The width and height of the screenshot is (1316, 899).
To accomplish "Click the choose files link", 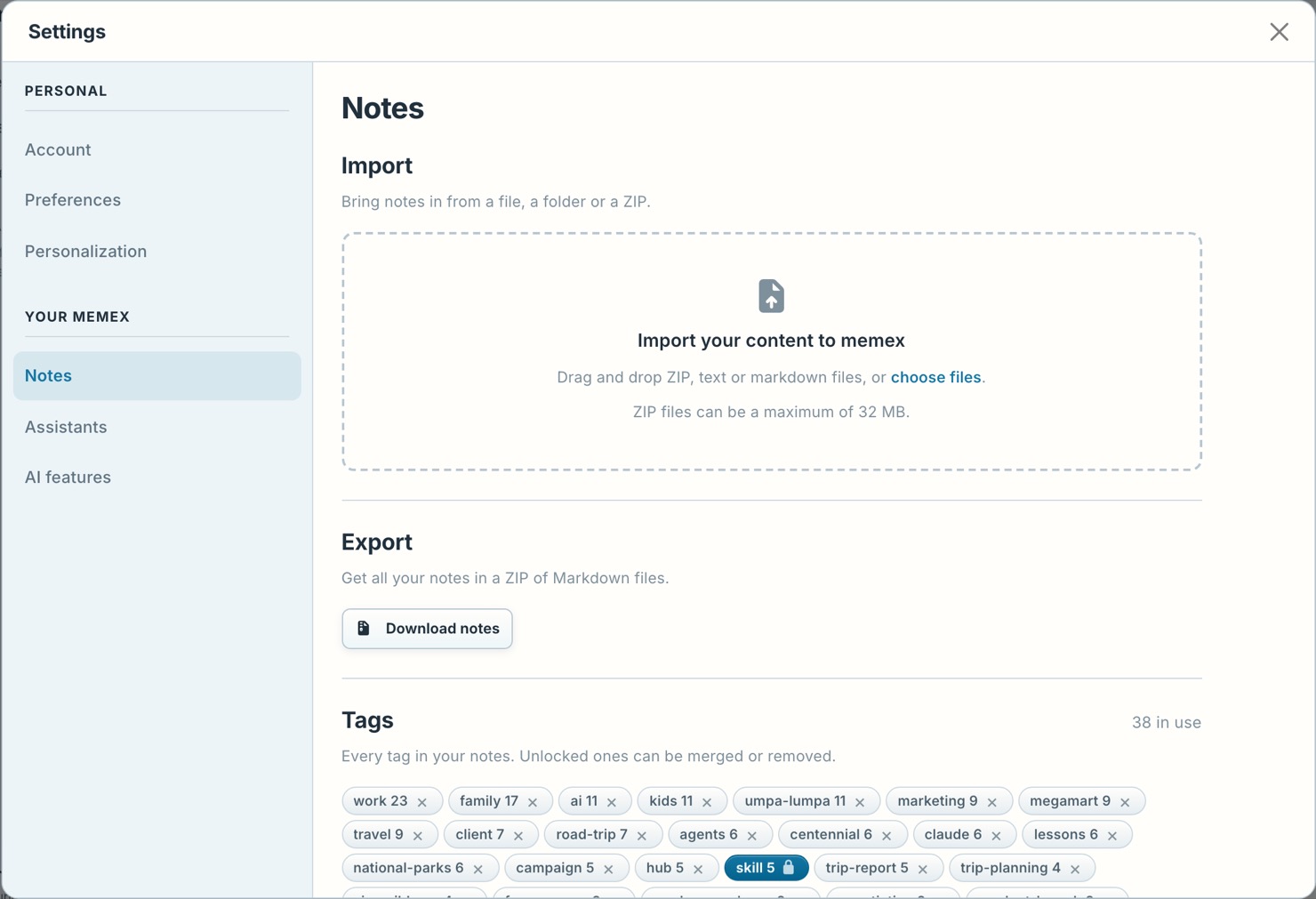I will tap(935, 377).
